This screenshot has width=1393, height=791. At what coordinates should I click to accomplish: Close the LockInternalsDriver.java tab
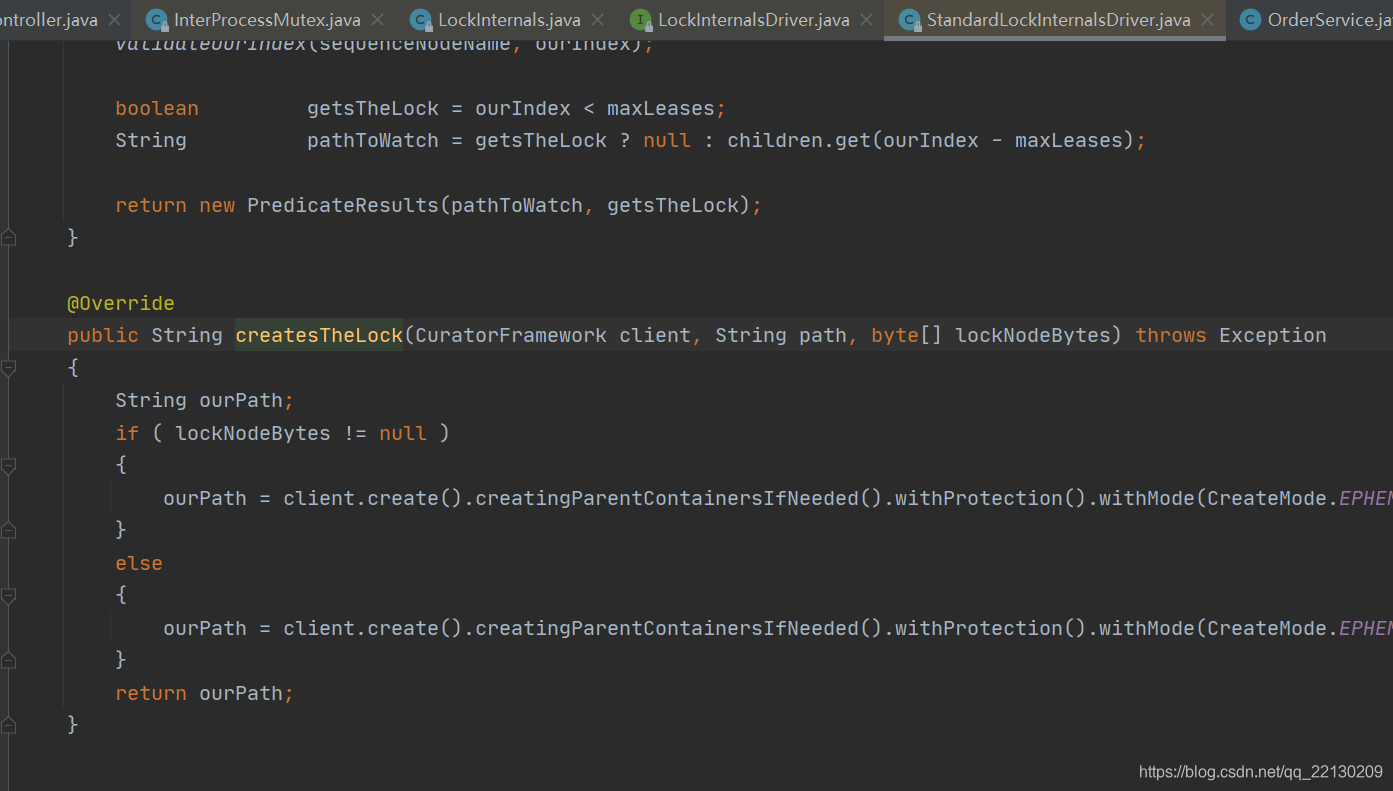point(866,20)
